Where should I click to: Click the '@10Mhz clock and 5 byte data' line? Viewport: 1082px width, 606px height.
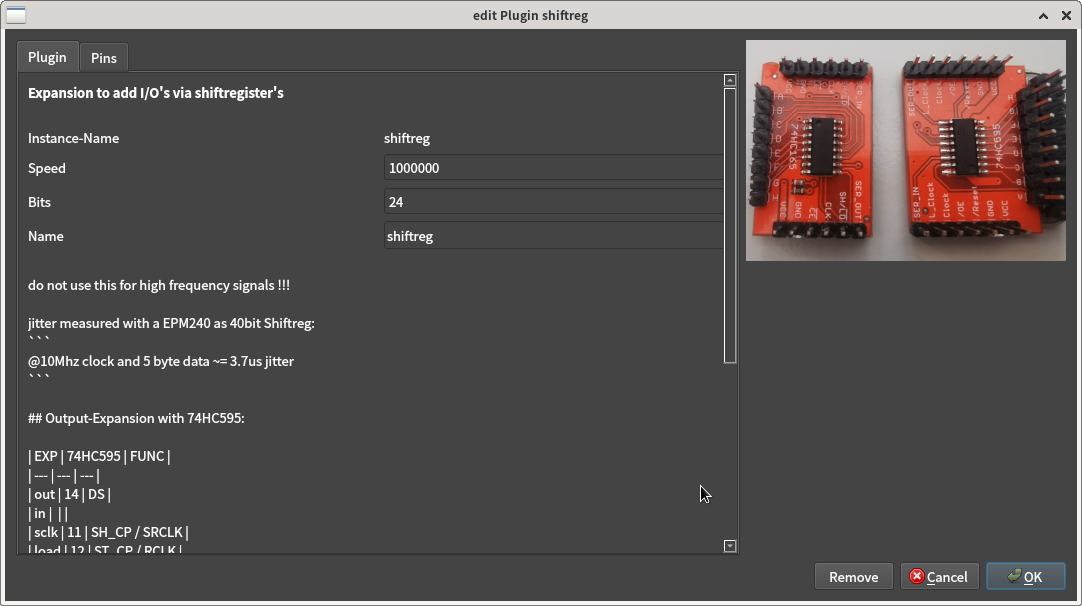pyautogui.click(x=161, y=361)
